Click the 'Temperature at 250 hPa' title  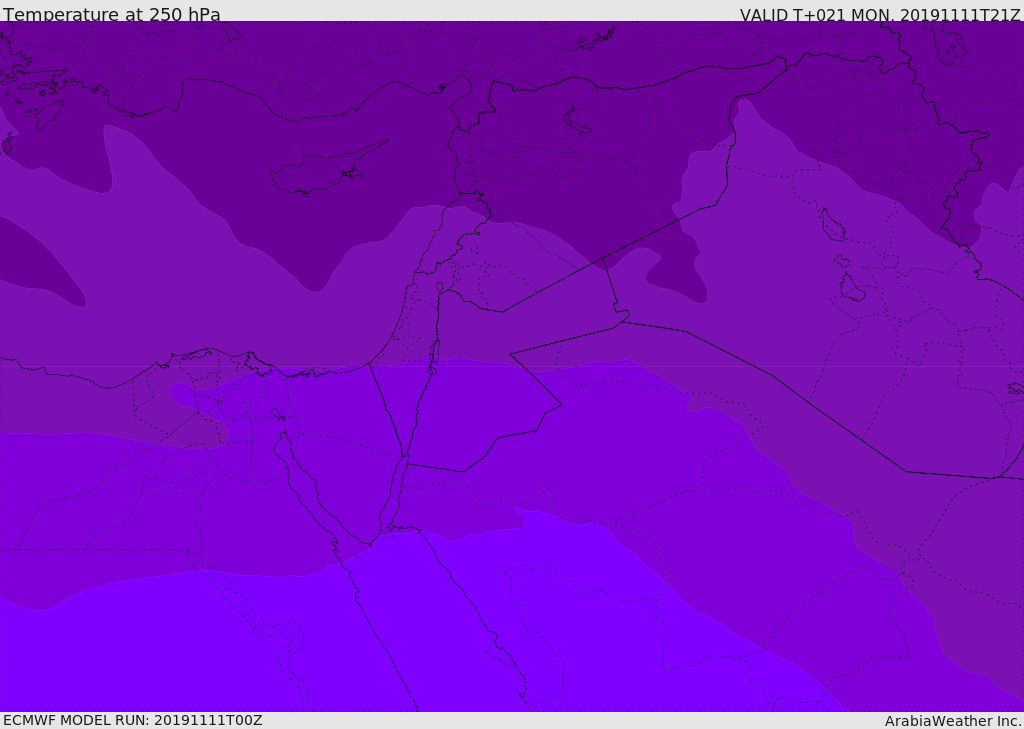point(111,15)
